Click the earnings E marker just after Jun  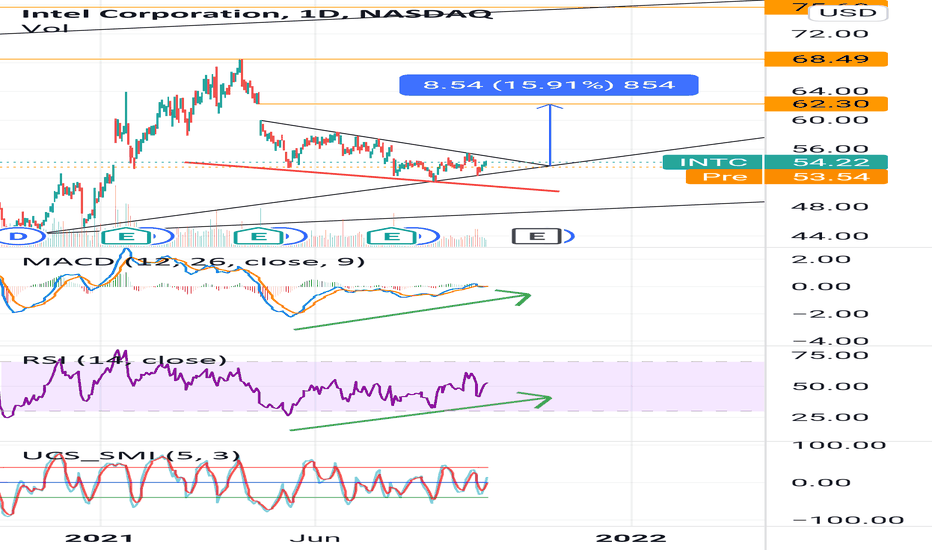tap(392, 237)
